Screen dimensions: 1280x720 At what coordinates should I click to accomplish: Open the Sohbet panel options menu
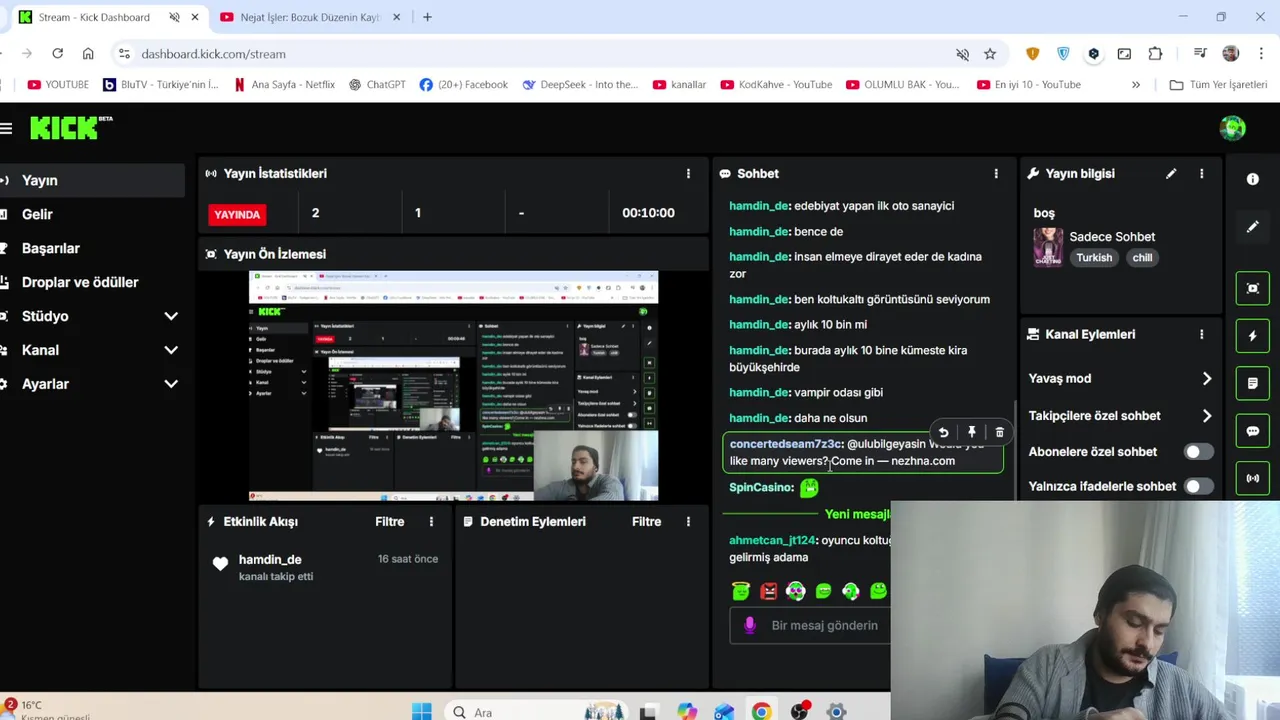pyautogui.click(x=996, y=174)
